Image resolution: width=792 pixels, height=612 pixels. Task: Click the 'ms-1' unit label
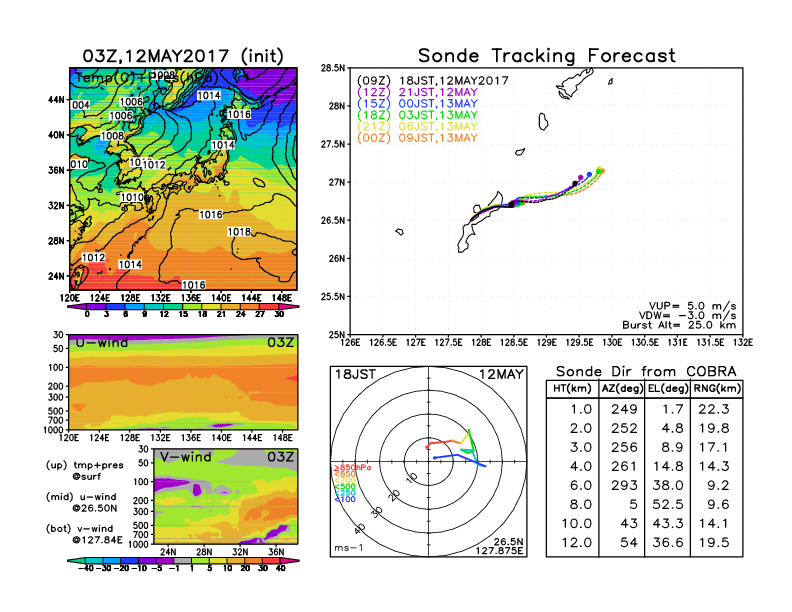click(349, 548)
